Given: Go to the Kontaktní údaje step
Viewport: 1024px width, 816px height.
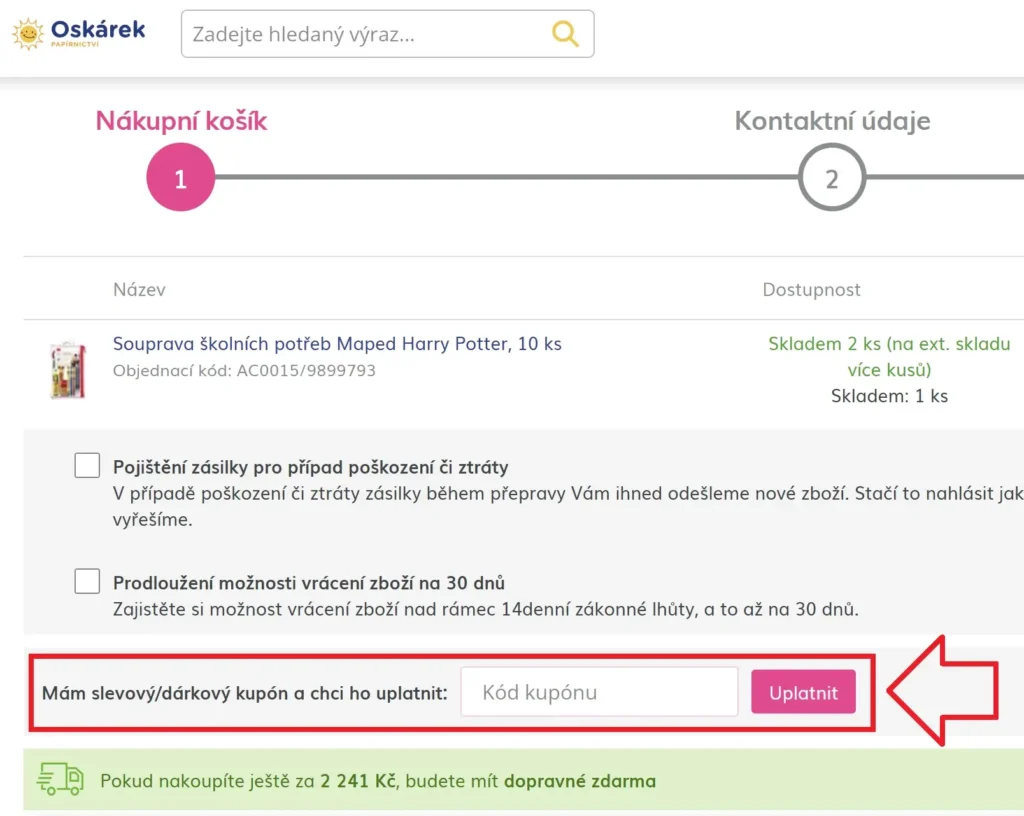Looking at the screenshot, I should tap(832, 121).
